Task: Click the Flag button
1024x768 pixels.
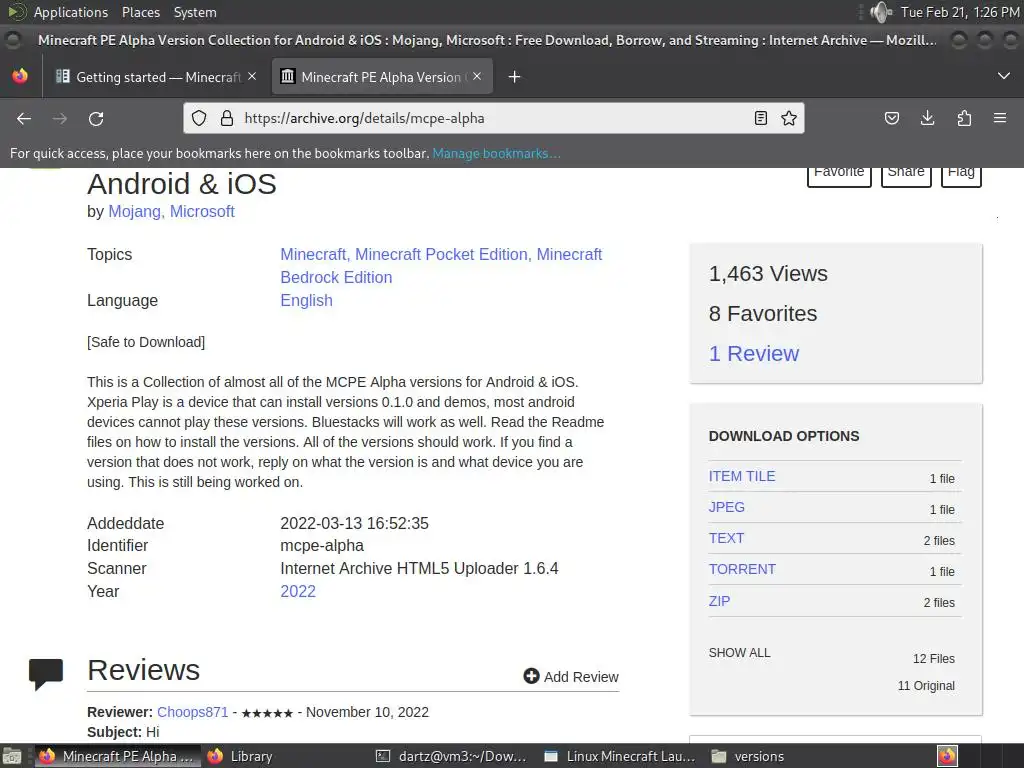Action: click(x=961, y=174)
